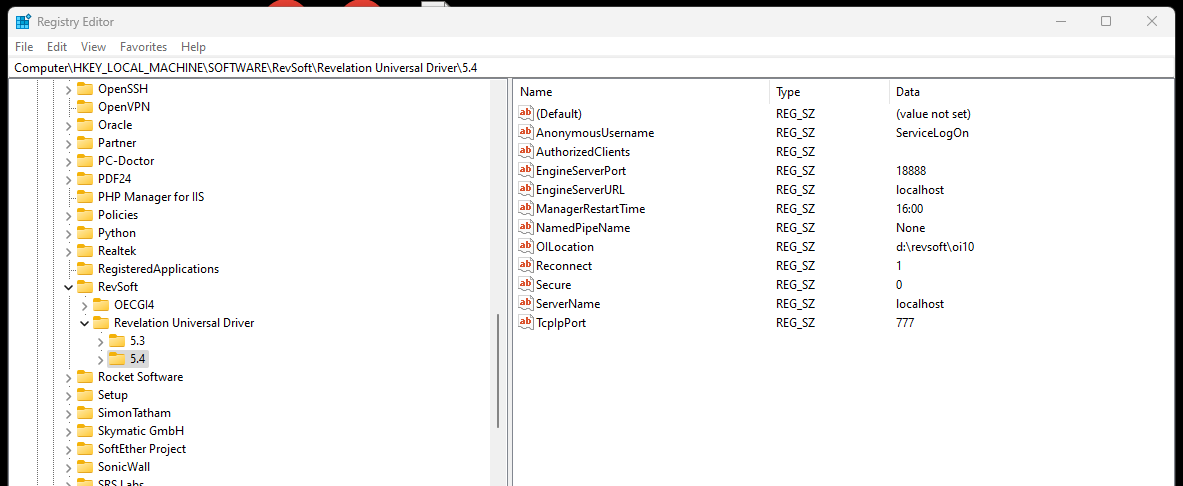Expand the 5.4 key chevron
Screen dimensions: 1183x486
101,359
